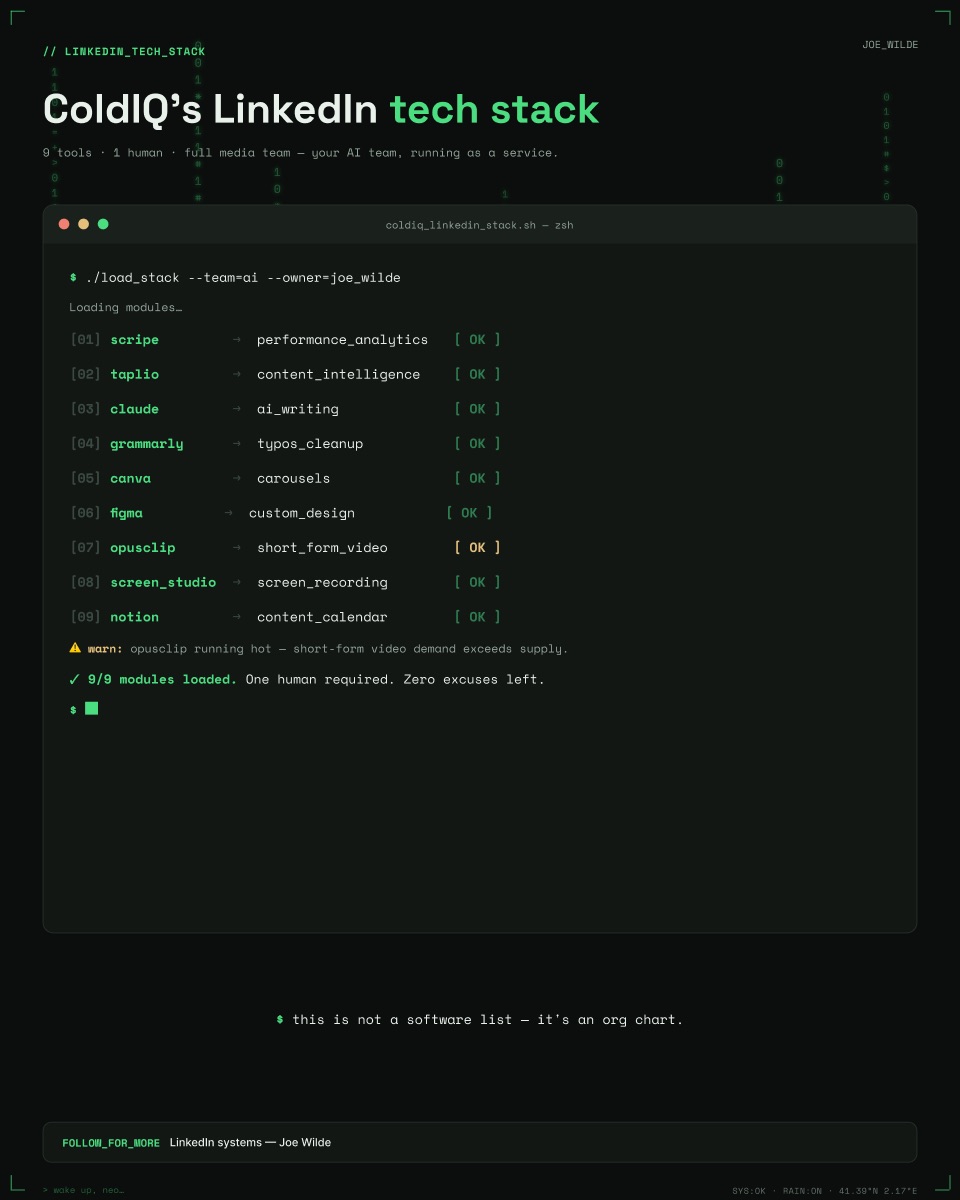The image size is (960, 1200).
Task: Click carousels text
Action: (293, 478)
